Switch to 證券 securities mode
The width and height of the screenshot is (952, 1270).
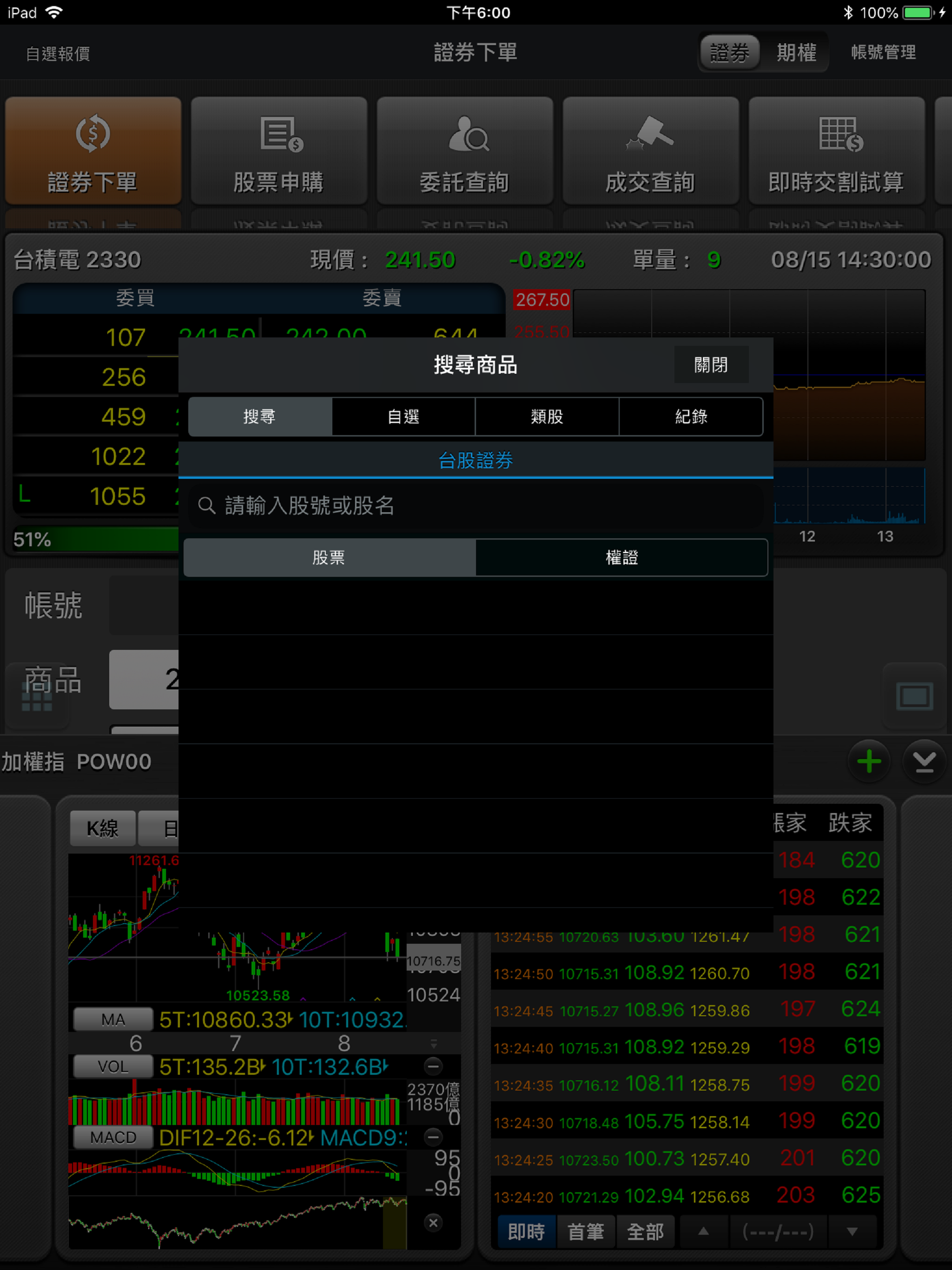click(x=730, y=52)
